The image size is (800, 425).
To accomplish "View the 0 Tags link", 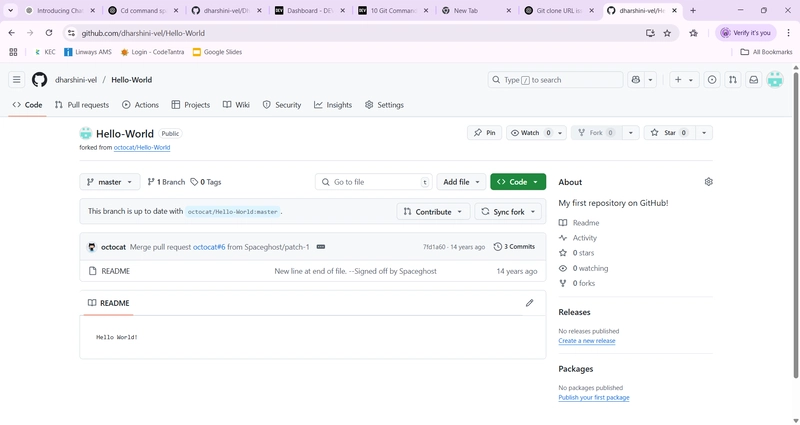I will point(206,182).
